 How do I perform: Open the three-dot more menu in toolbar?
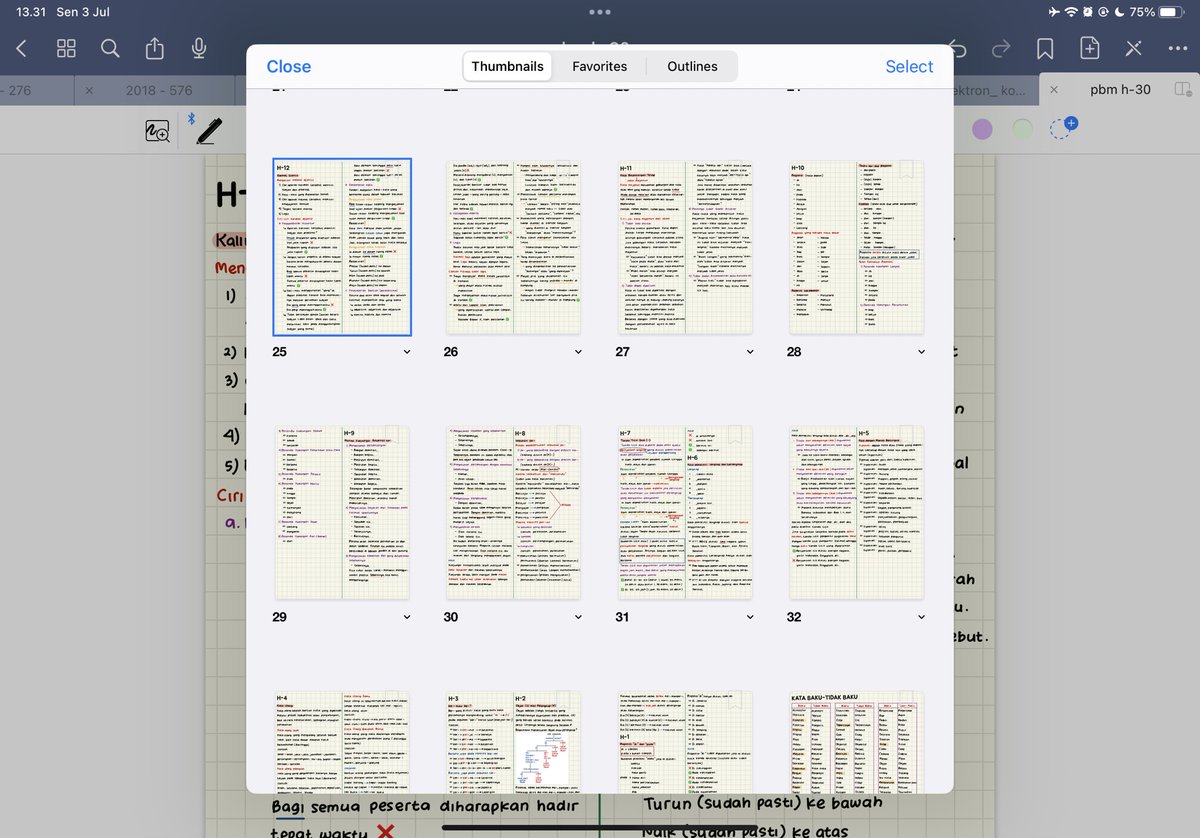coord(1177,48)
